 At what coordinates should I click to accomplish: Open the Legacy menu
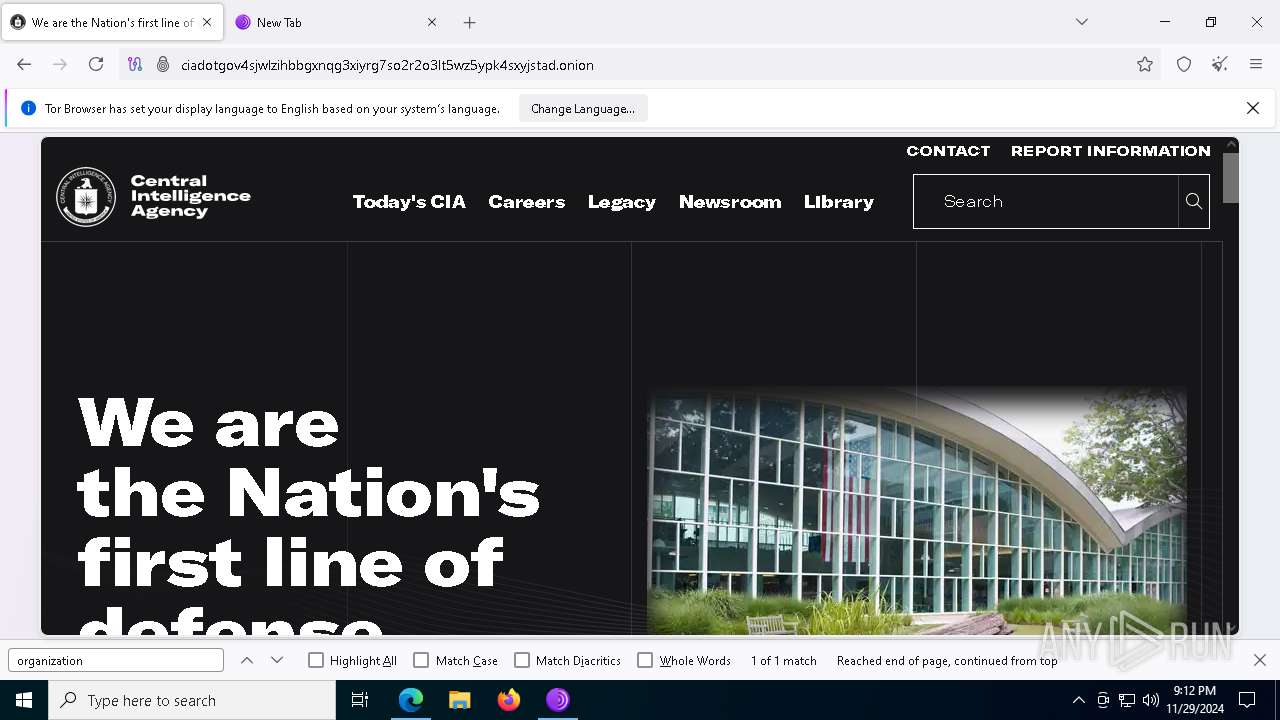[x=622, y=201]
